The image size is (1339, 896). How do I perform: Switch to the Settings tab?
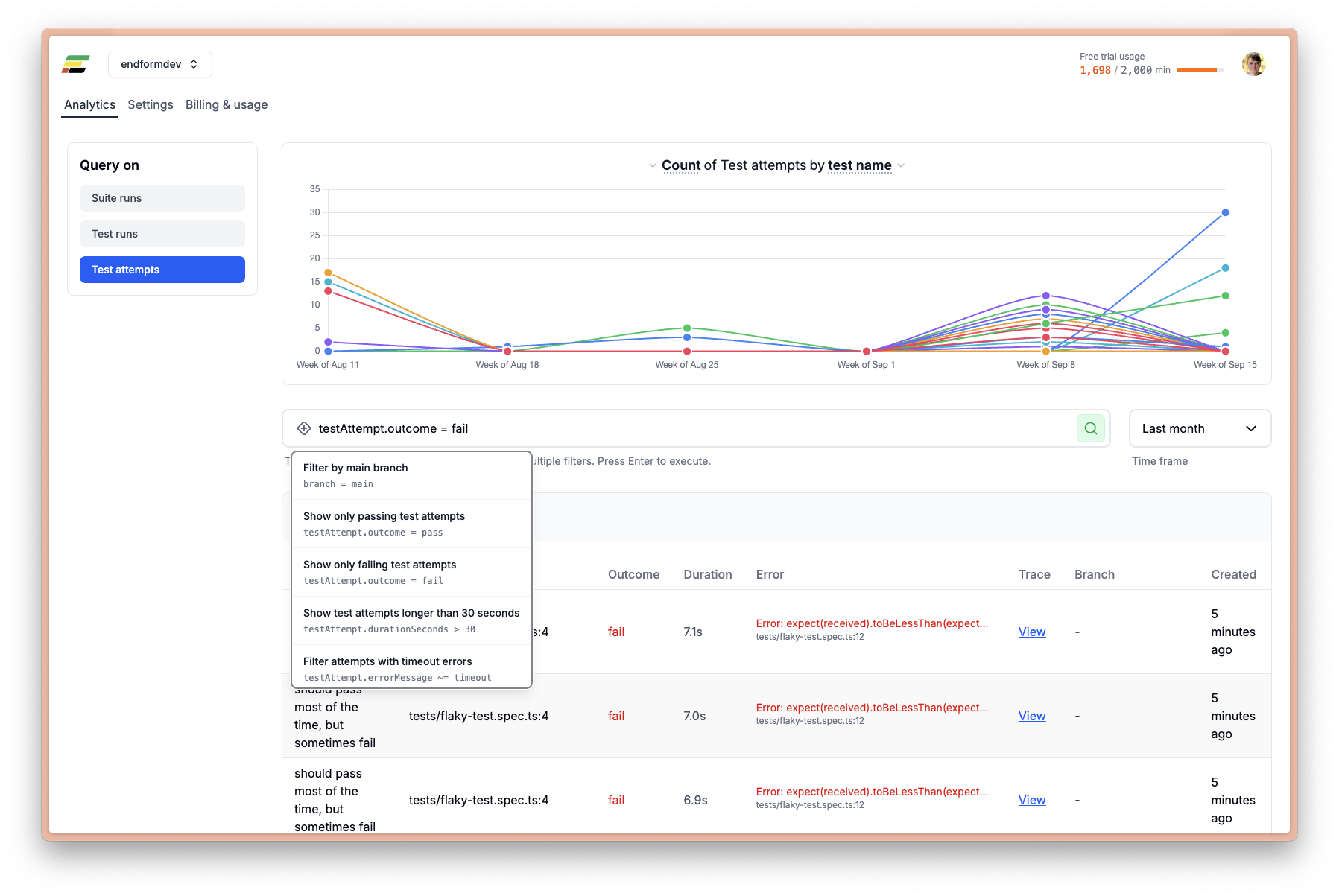click(151, 105)
